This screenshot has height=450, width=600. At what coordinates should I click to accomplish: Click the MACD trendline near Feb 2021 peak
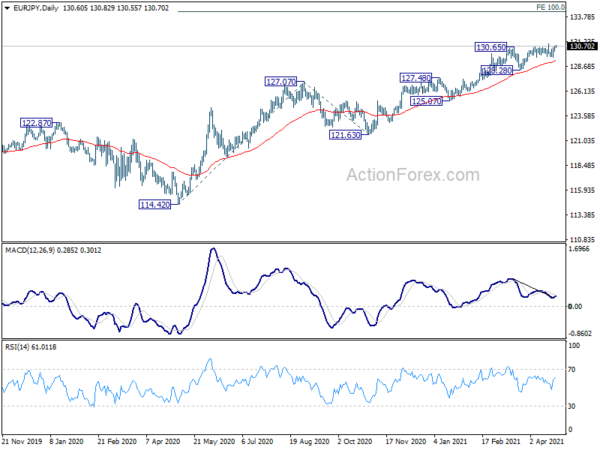[534, 288]
